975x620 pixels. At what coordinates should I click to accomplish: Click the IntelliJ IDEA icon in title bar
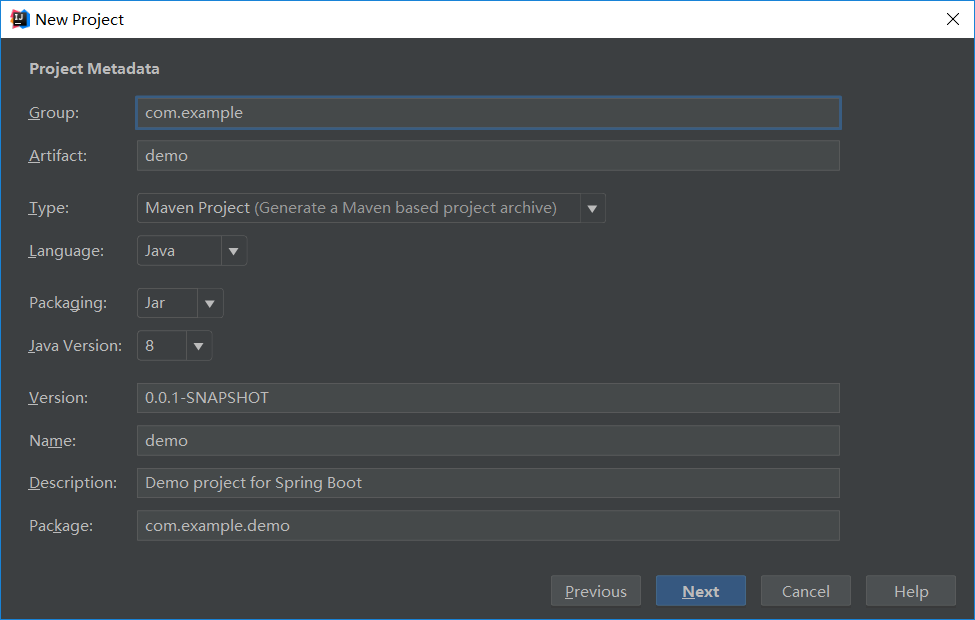20,19
